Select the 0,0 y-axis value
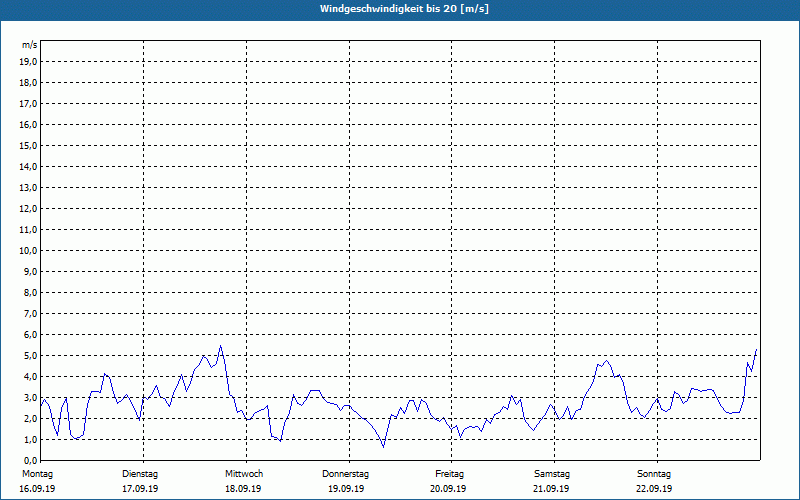The width and height of the screenshot is (800, 500). coord(30,461)
